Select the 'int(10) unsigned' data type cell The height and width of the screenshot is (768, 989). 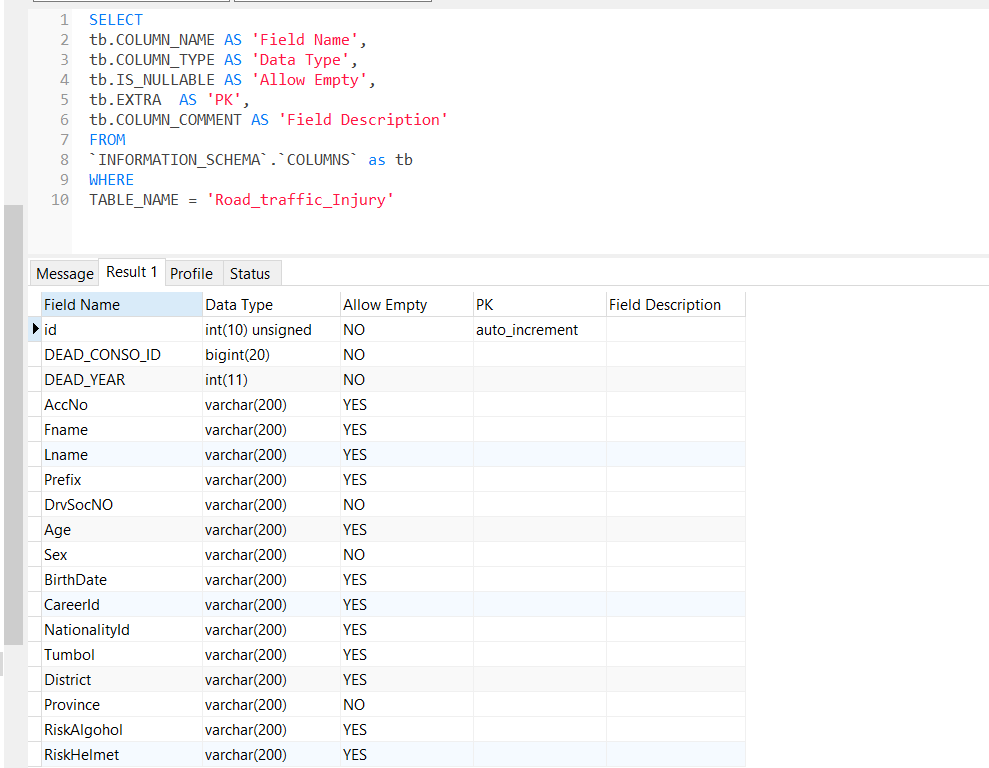coord(271,330)
